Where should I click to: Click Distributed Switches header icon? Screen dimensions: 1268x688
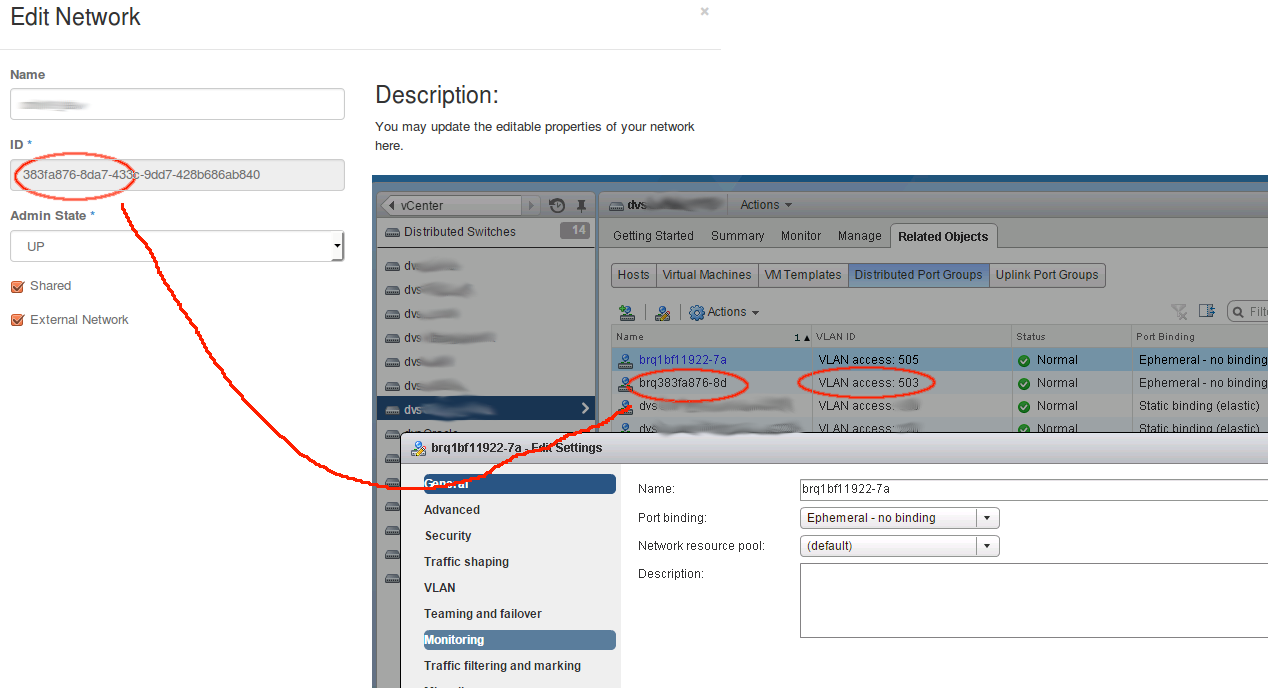click(x=392, y=232)
